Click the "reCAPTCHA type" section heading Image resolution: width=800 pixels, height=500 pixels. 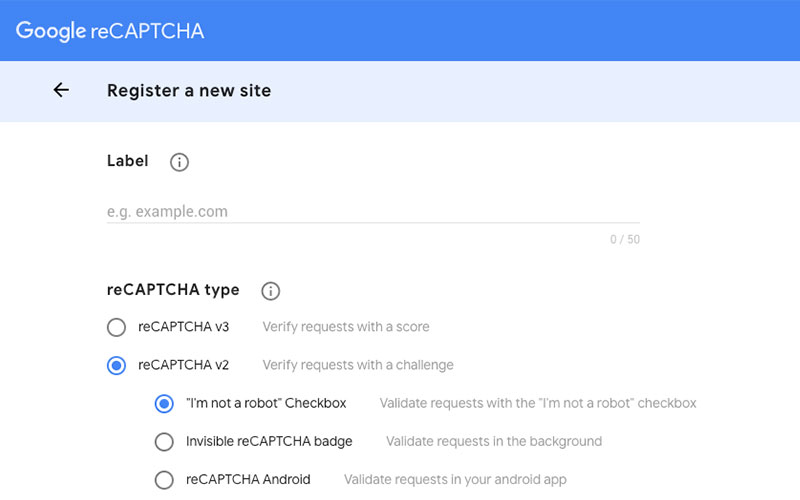tap(173, 290)
